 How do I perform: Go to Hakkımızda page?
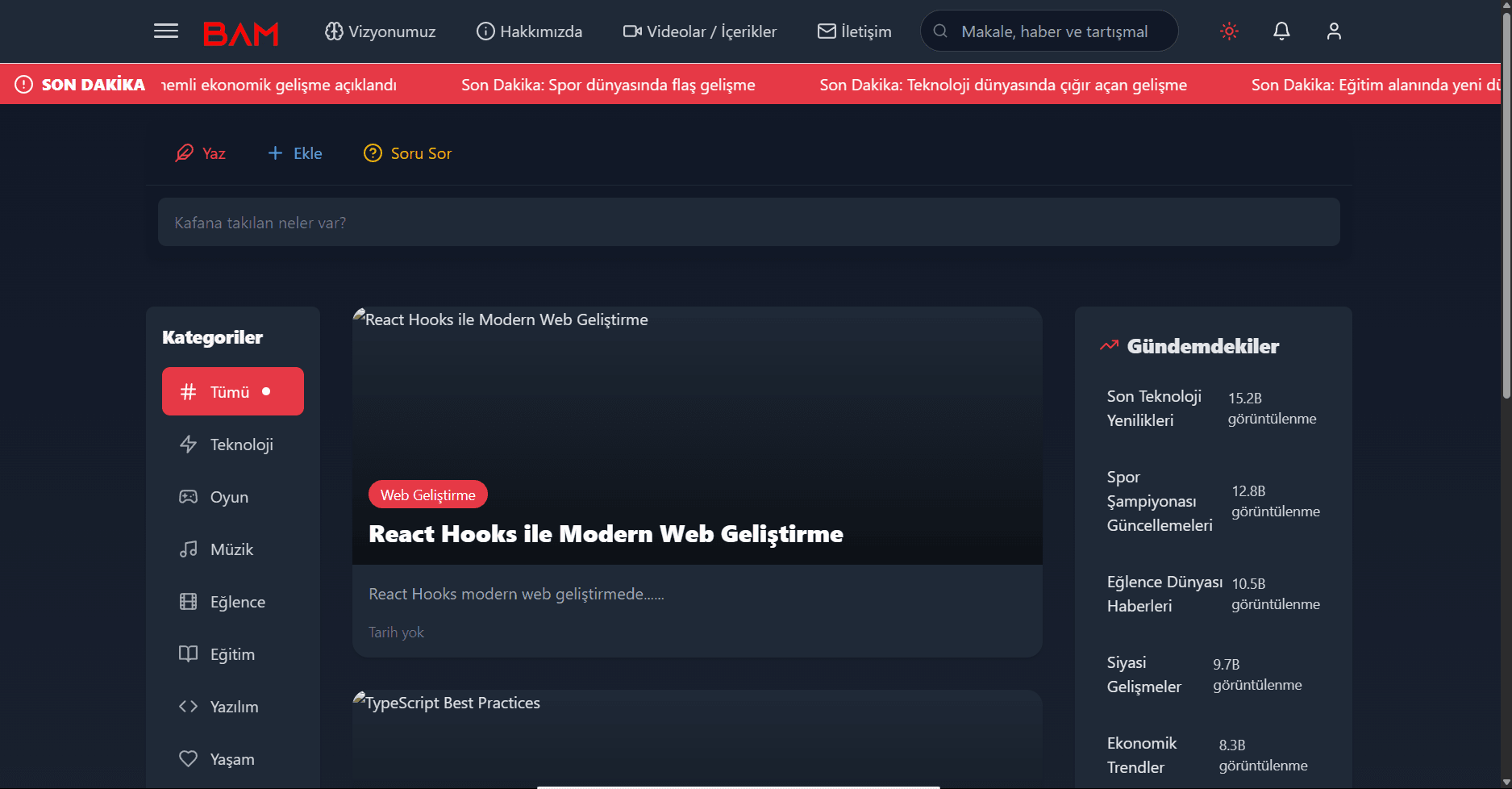[529, 31]
